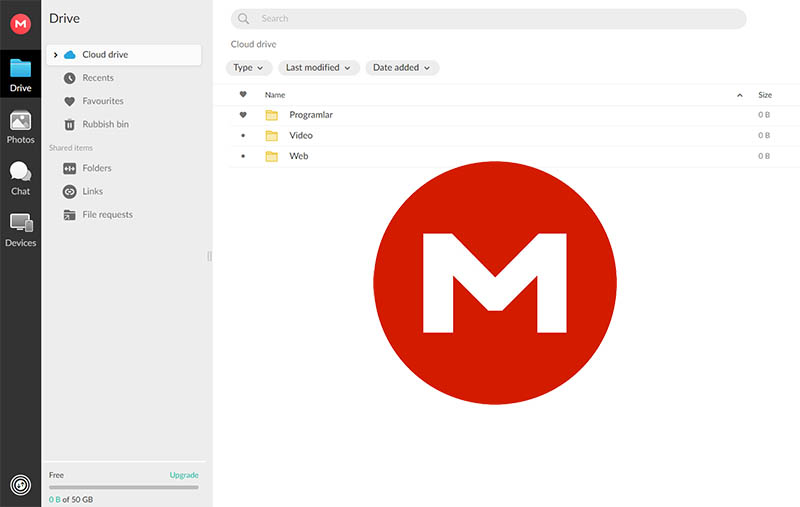Click the 0 B size of Programlar

pyautogui.click(x=764, y=115)
